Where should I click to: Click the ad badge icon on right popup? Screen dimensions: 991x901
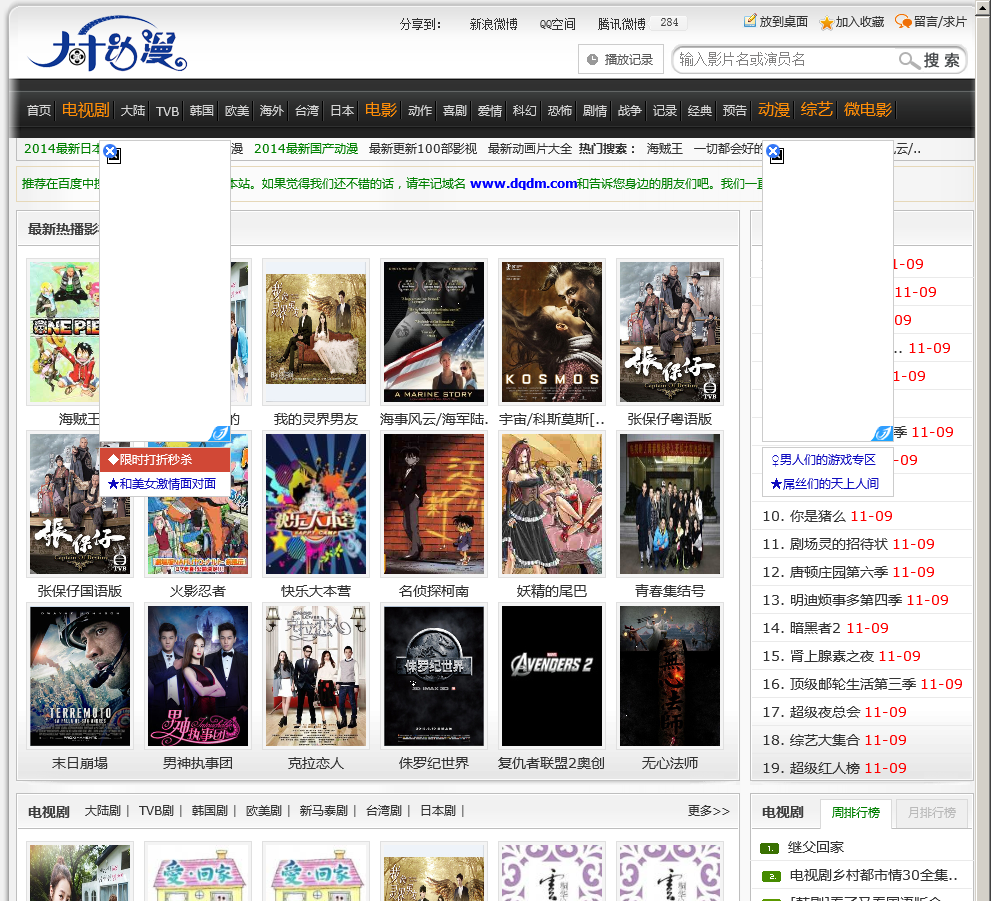tap(882, 433)
